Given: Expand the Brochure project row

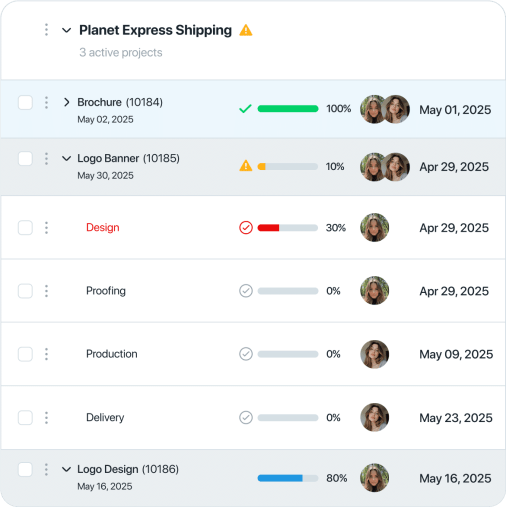Looking at the screenshot, I should 67,102.
